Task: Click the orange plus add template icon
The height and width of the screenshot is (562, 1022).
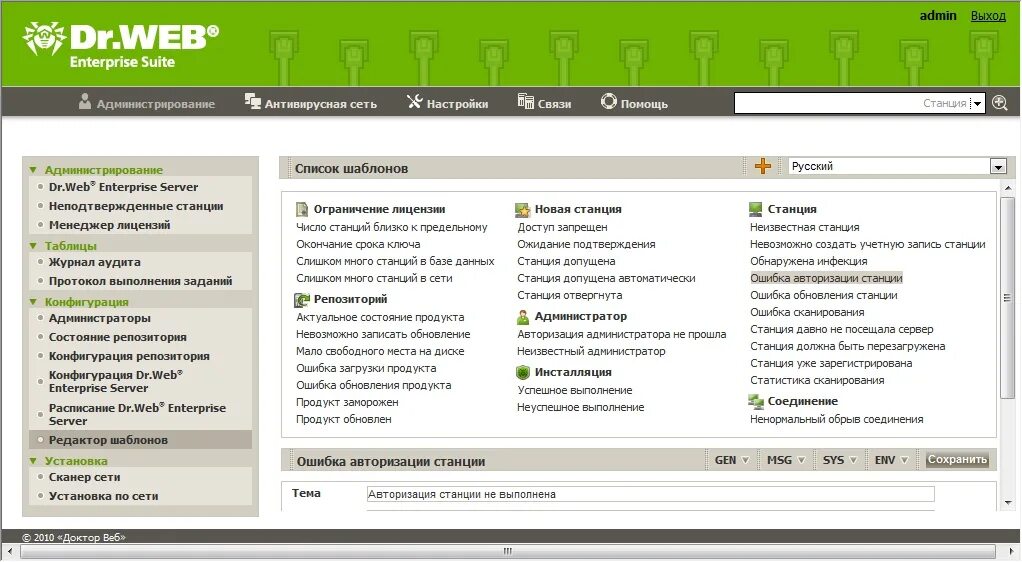Action: pos(763,166)
